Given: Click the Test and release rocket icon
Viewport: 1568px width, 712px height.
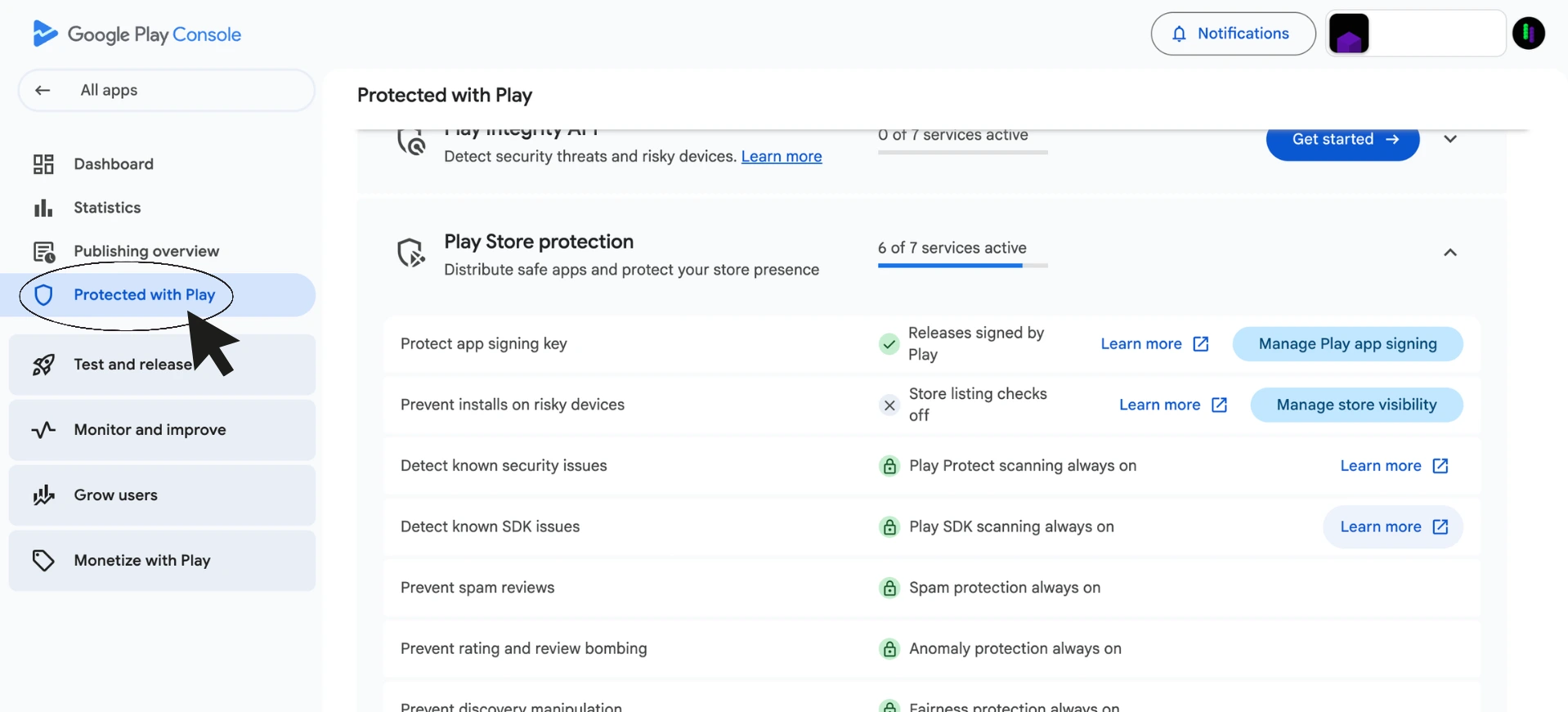Looking at the screenshot, I should [43, 365].
